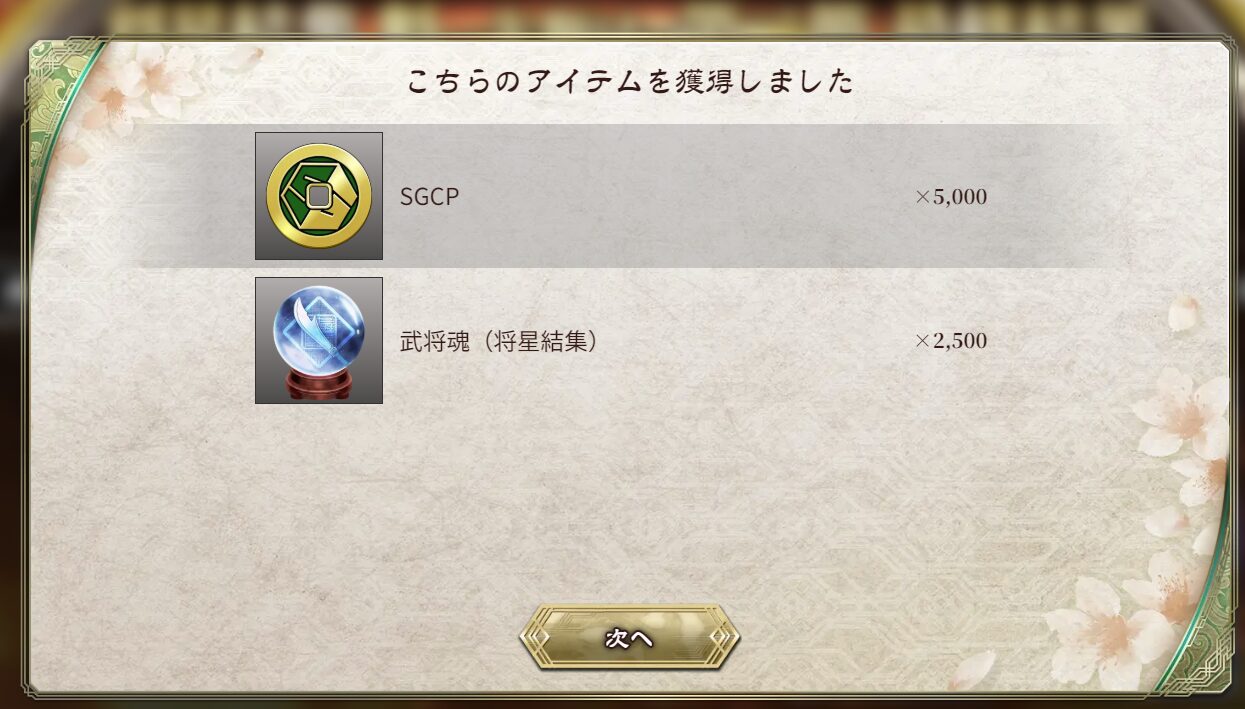Click the square hole in the SGCP coin
The height and width of the screenshot is (709, 1245).
(318, 196)
